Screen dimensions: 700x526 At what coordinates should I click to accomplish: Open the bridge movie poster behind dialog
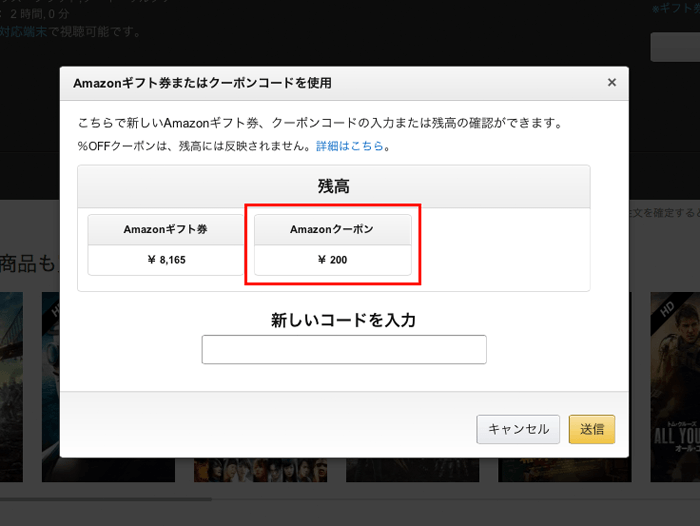pyautogui.click(x=11, y=387)
